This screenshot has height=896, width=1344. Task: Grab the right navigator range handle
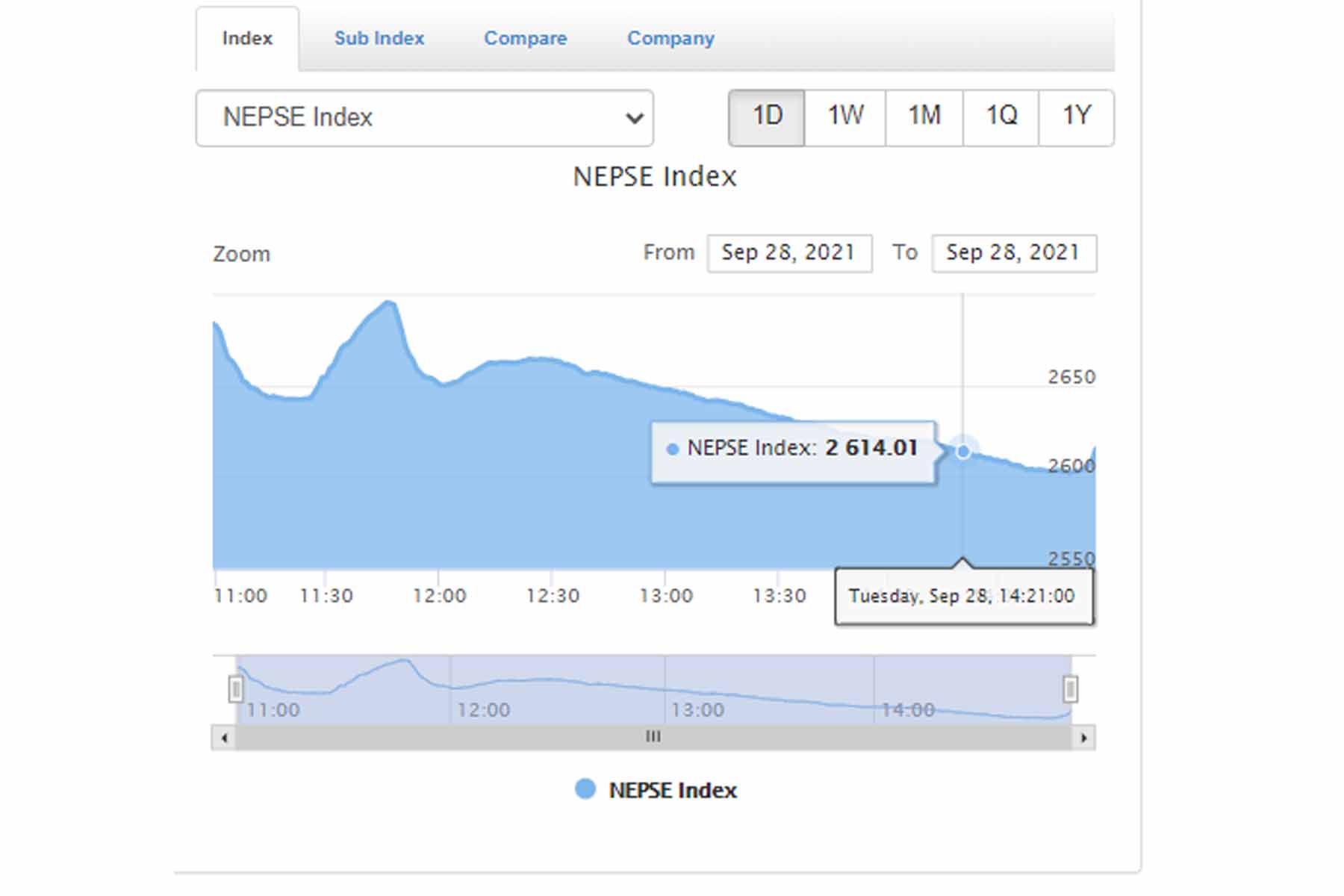tap(1070, 688)
